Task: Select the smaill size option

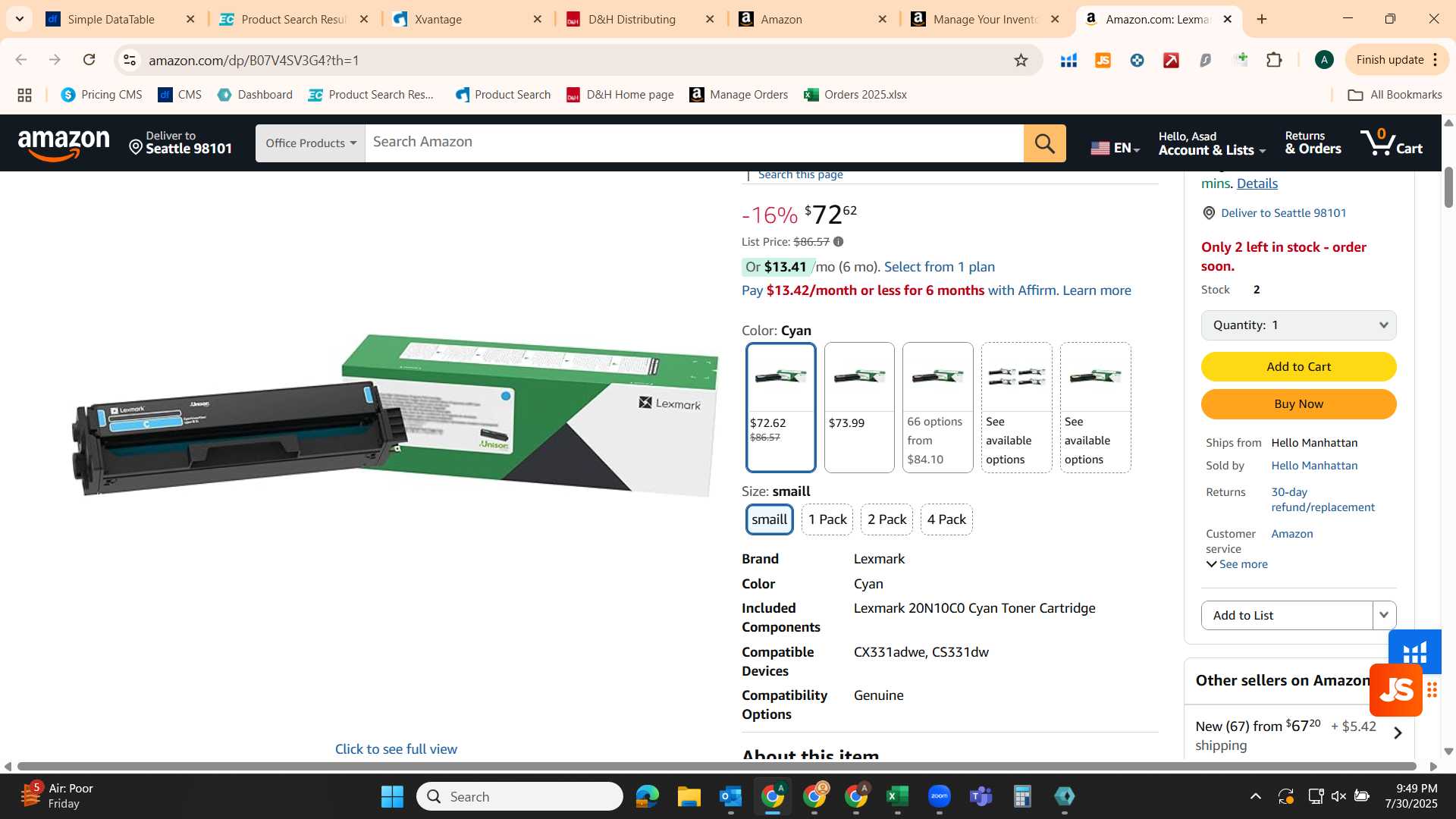Action: pos(770,519)
